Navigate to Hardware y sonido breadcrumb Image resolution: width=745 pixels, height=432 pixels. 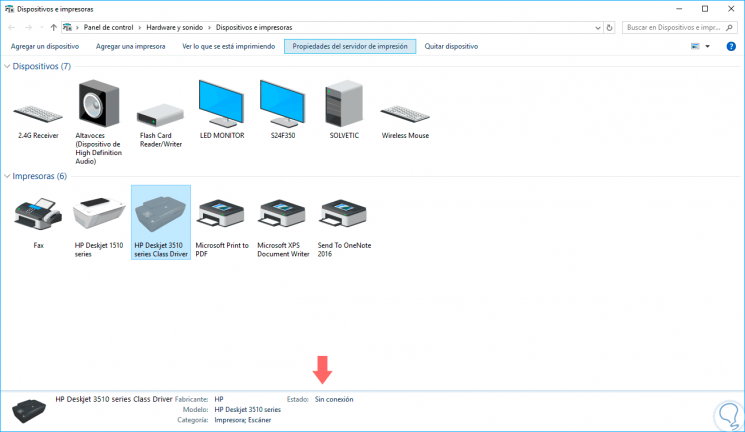[174, 28]
